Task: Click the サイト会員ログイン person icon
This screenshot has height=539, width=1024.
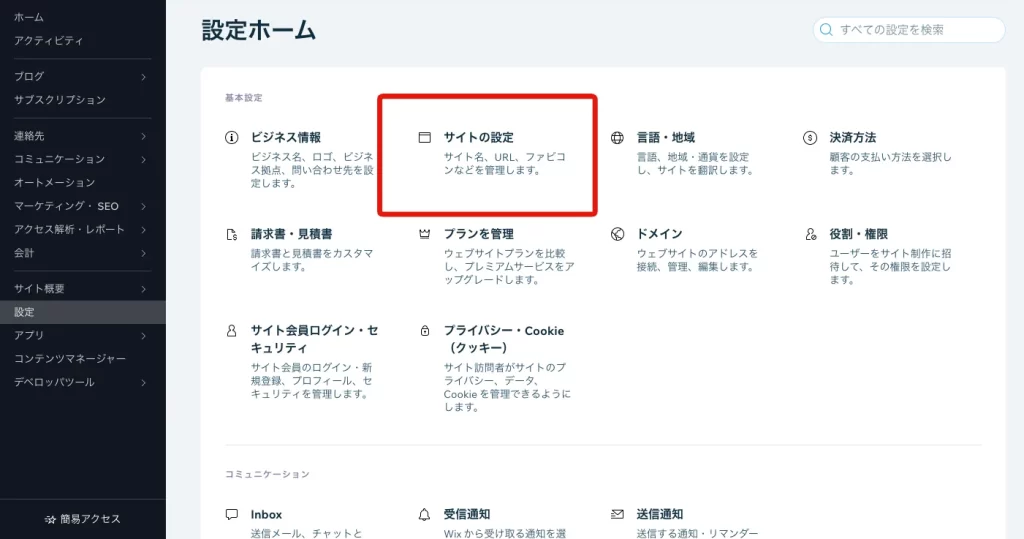Action: click(231, 331)
